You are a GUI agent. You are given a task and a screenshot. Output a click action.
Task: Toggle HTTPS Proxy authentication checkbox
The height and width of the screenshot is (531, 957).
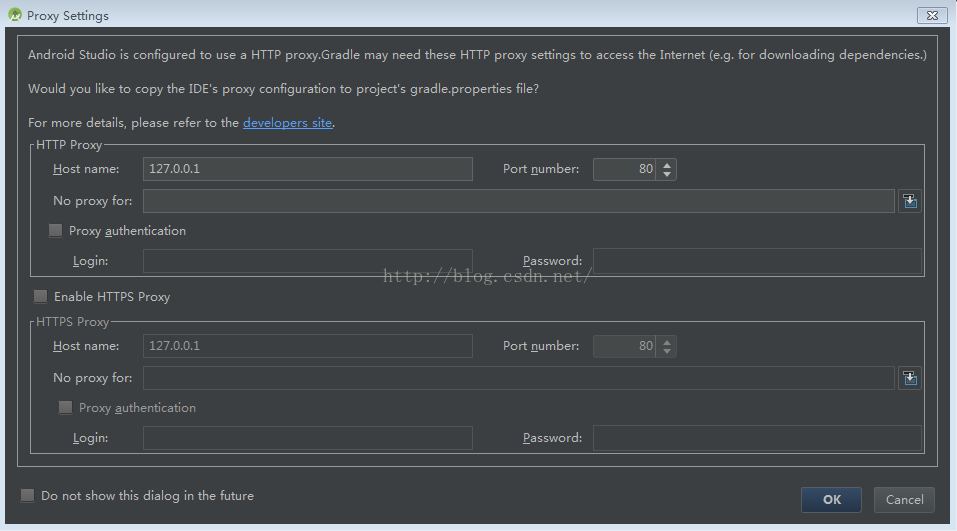coord(65,407)
